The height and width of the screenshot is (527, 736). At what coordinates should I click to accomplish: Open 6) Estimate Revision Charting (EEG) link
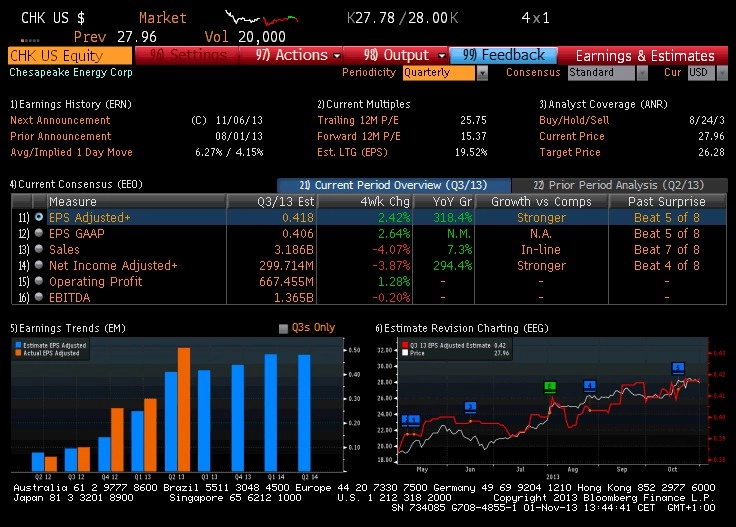pos(462,328)
